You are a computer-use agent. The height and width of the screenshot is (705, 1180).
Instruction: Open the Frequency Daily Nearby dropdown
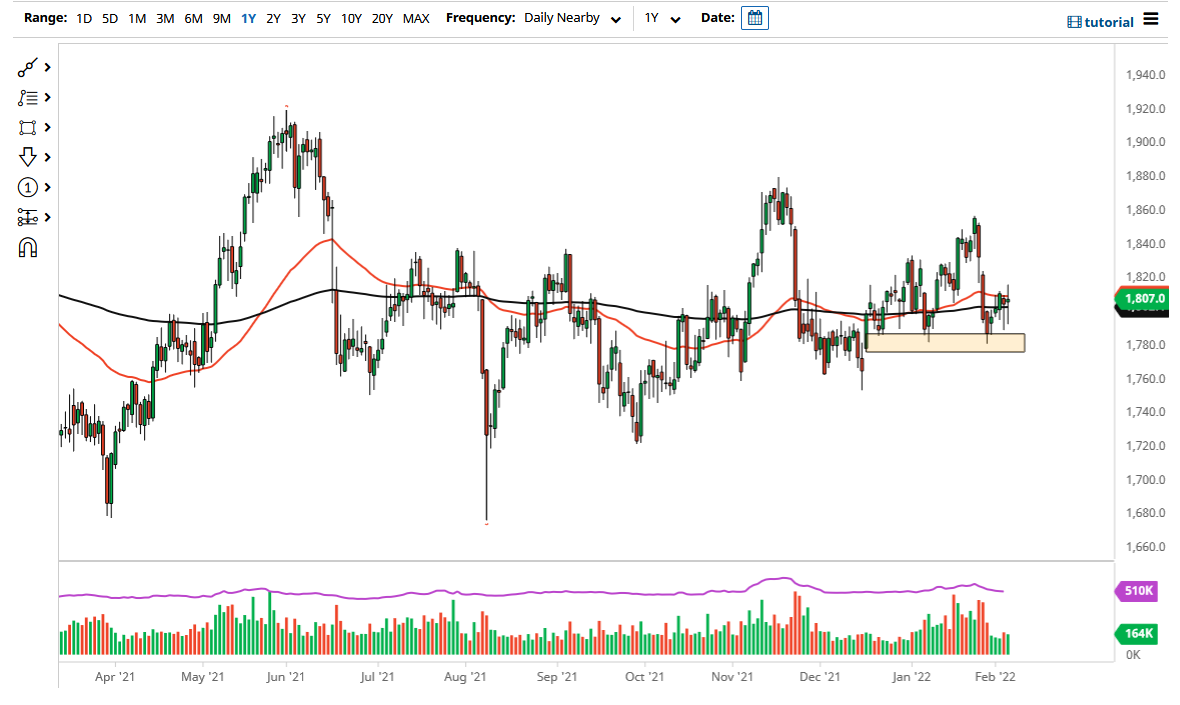click(572, 18)
